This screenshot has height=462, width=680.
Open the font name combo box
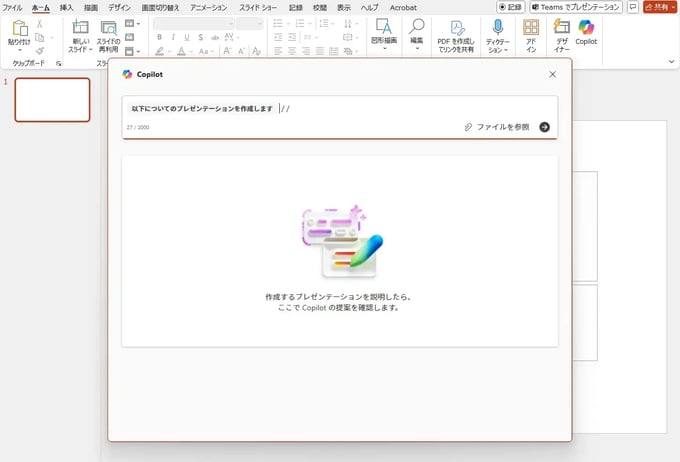point(194,23)
